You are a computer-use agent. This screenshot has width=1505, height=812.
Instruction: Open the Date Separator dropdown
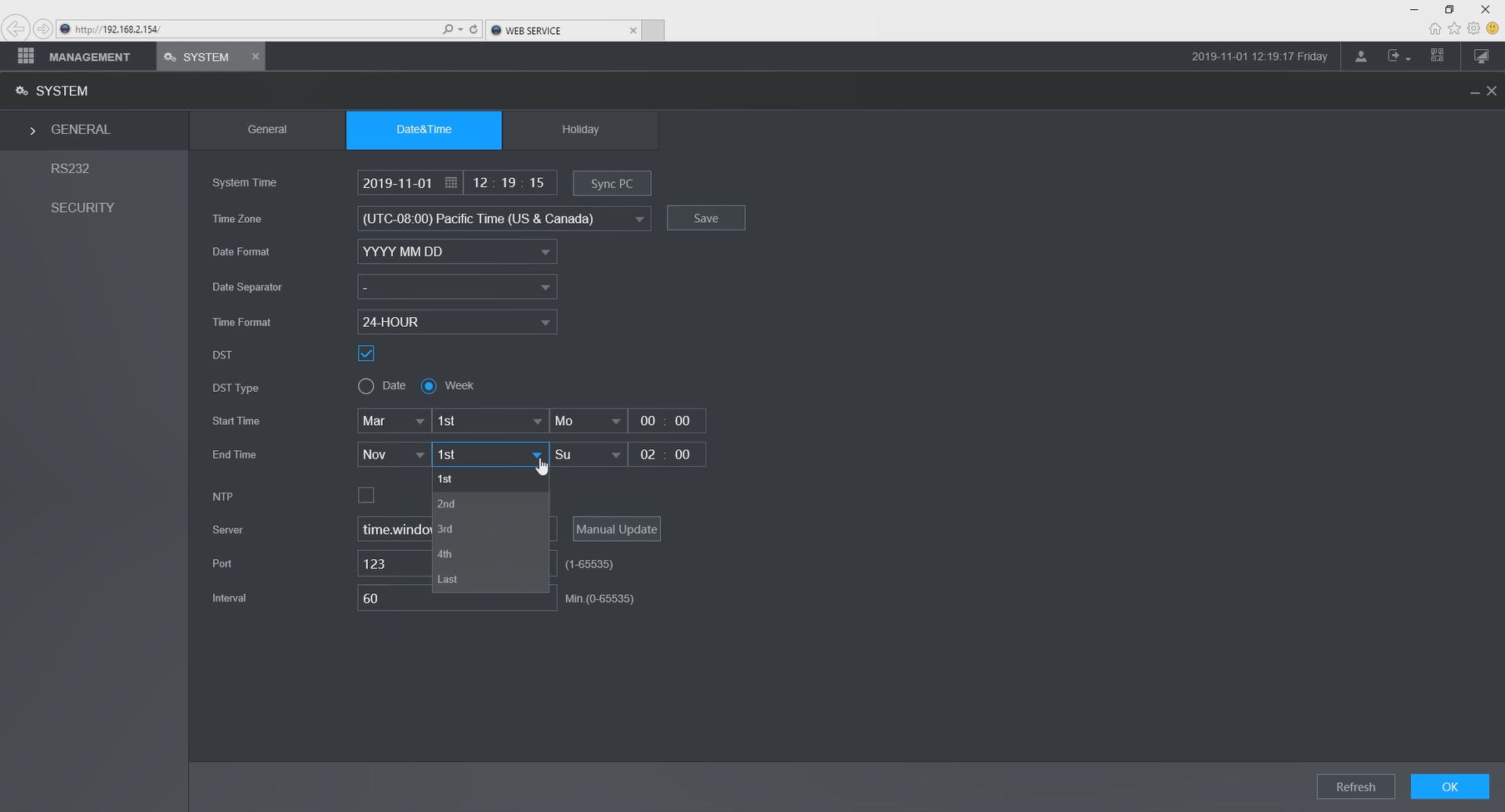(457, 287)
